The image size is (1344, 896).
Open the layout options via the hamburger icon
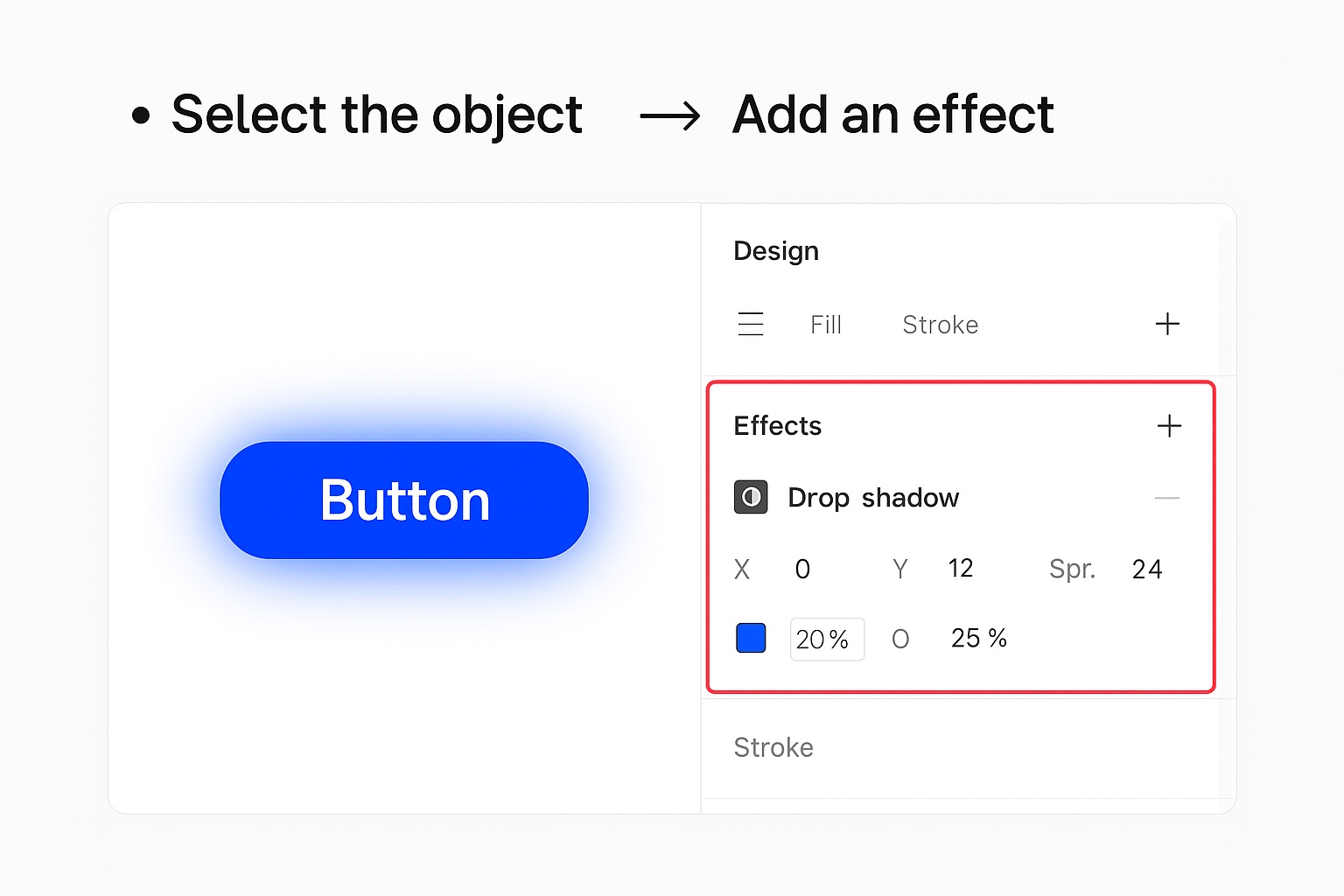[x=751, y=324]
